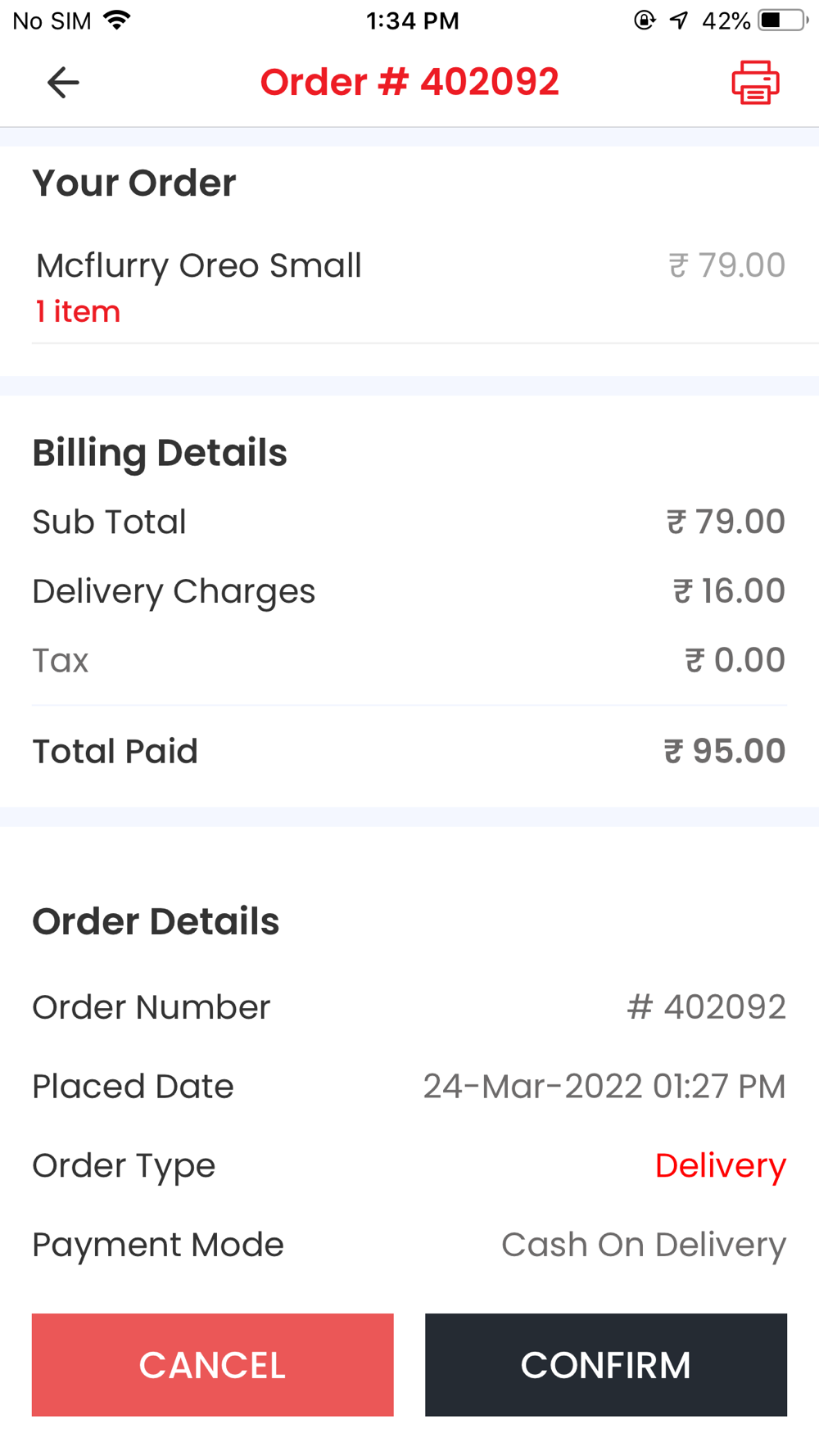The width and height of the screenshot is (819, 1456).
Task: Tap the red Delivery order type
Action: point(720,1165)
